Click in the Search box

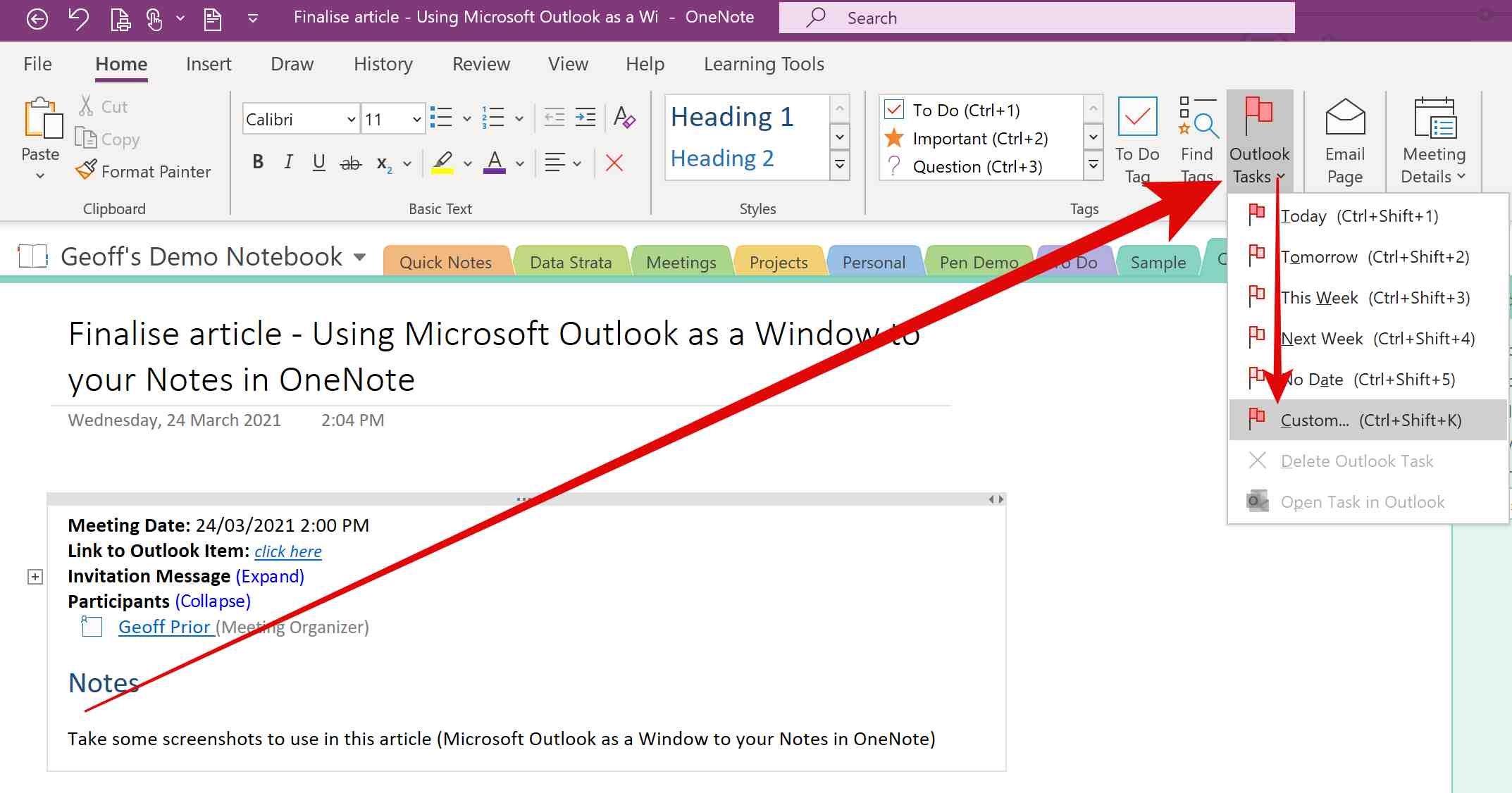(x=1036, y=18)
